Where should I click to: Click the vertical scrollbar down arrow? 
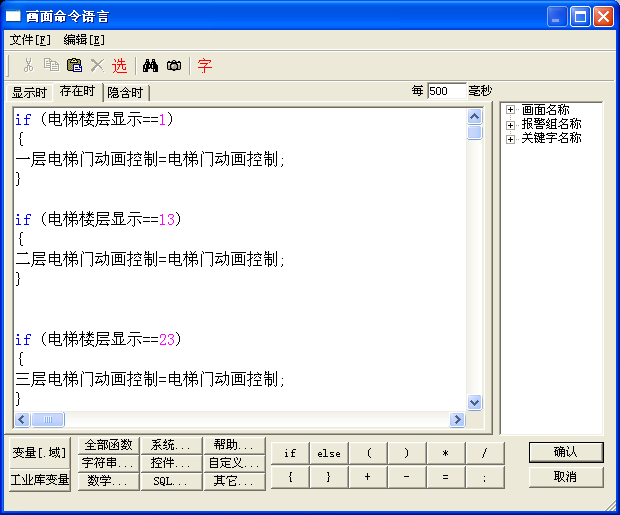(474, 403)
